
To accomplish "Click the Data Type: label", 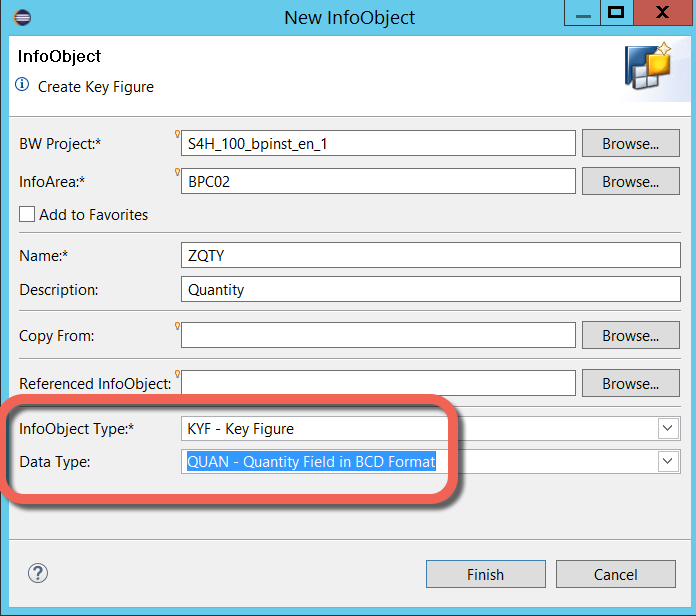I will pyautogui.click(x=55, y=462).
